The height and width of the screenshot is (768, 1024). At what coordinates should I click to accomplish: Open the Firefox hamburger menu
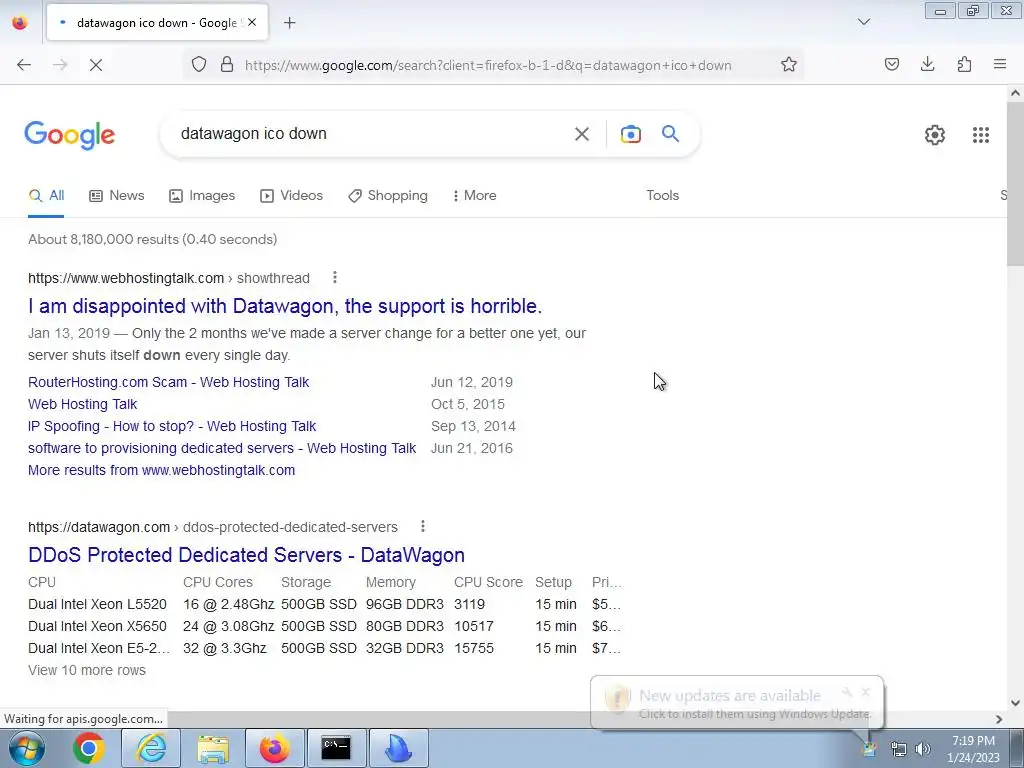(x=1000, y=64)
